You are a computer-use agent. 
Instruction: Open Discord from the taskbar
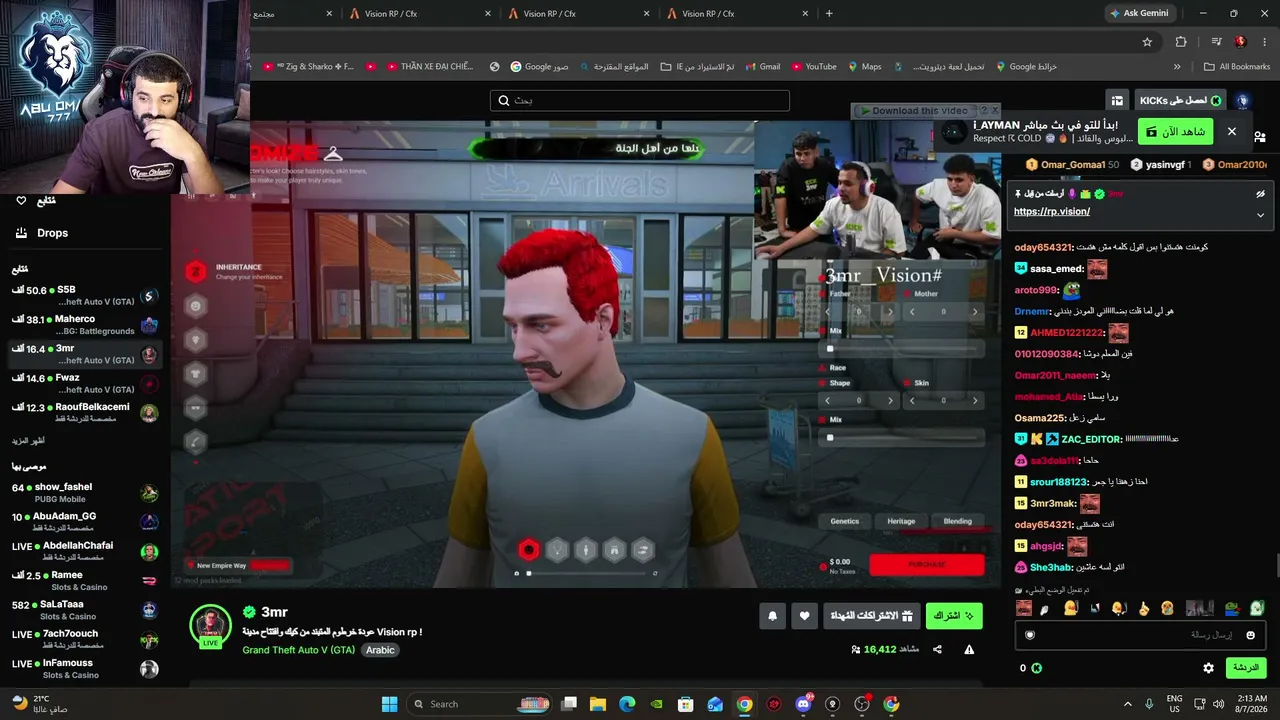pos(803,704)
